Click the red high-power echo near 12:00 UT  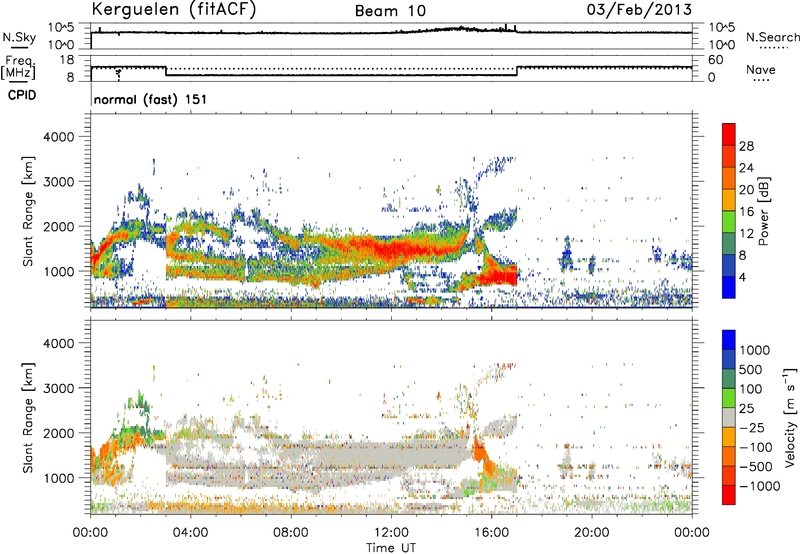(x=393, y=250)
